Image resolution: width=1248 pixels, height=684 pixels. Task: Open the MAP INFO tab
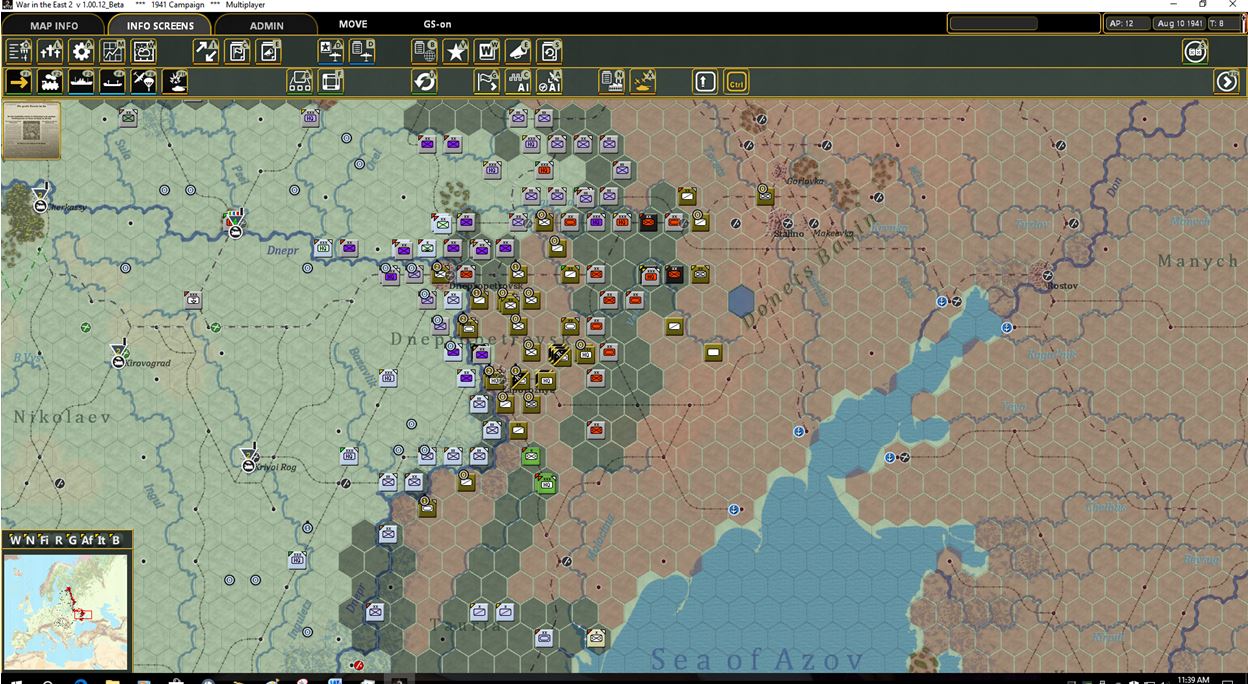tap(54, 25)
